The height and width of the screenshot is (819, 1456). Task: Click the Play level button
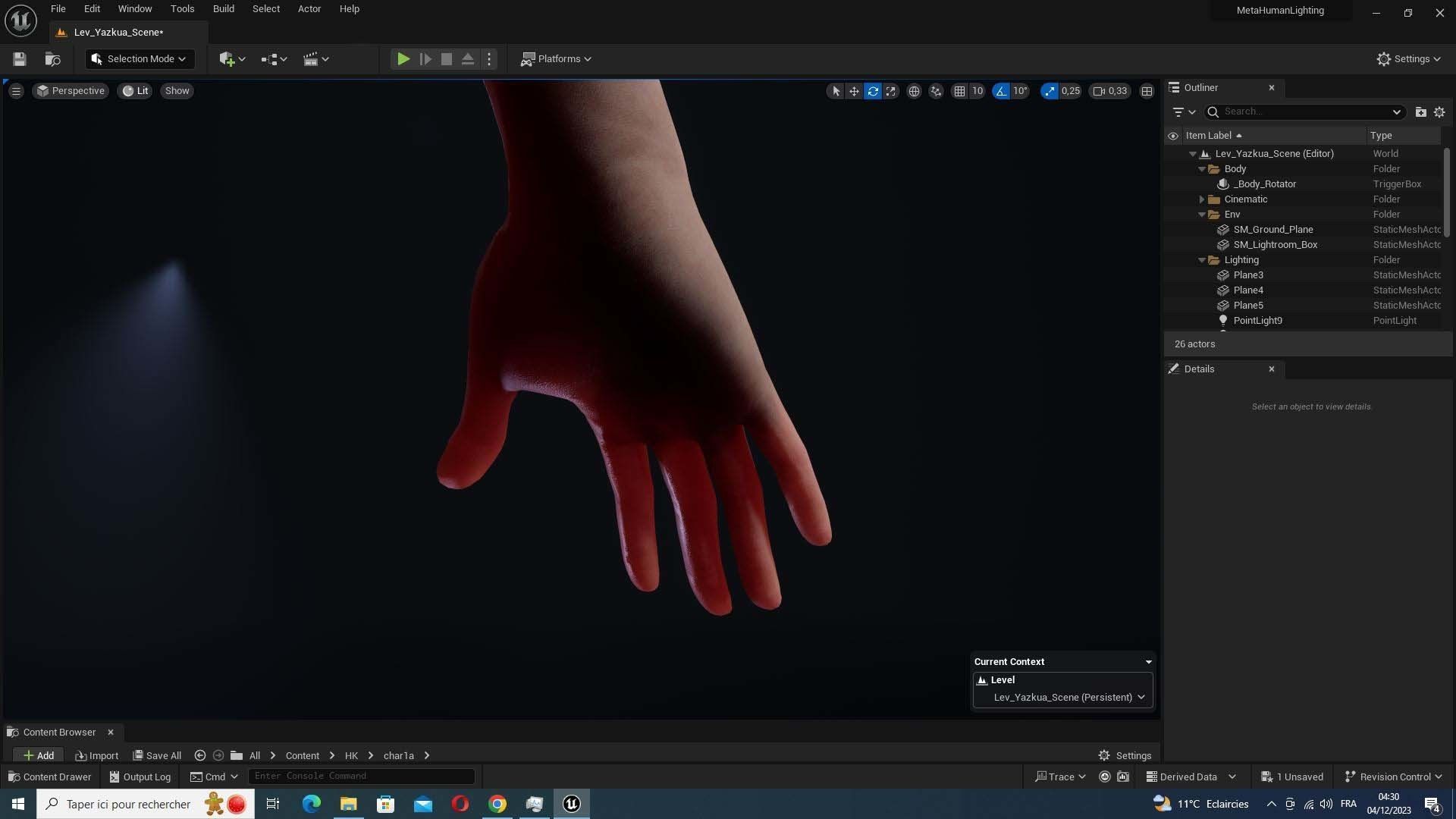click(x=403, y=59)
